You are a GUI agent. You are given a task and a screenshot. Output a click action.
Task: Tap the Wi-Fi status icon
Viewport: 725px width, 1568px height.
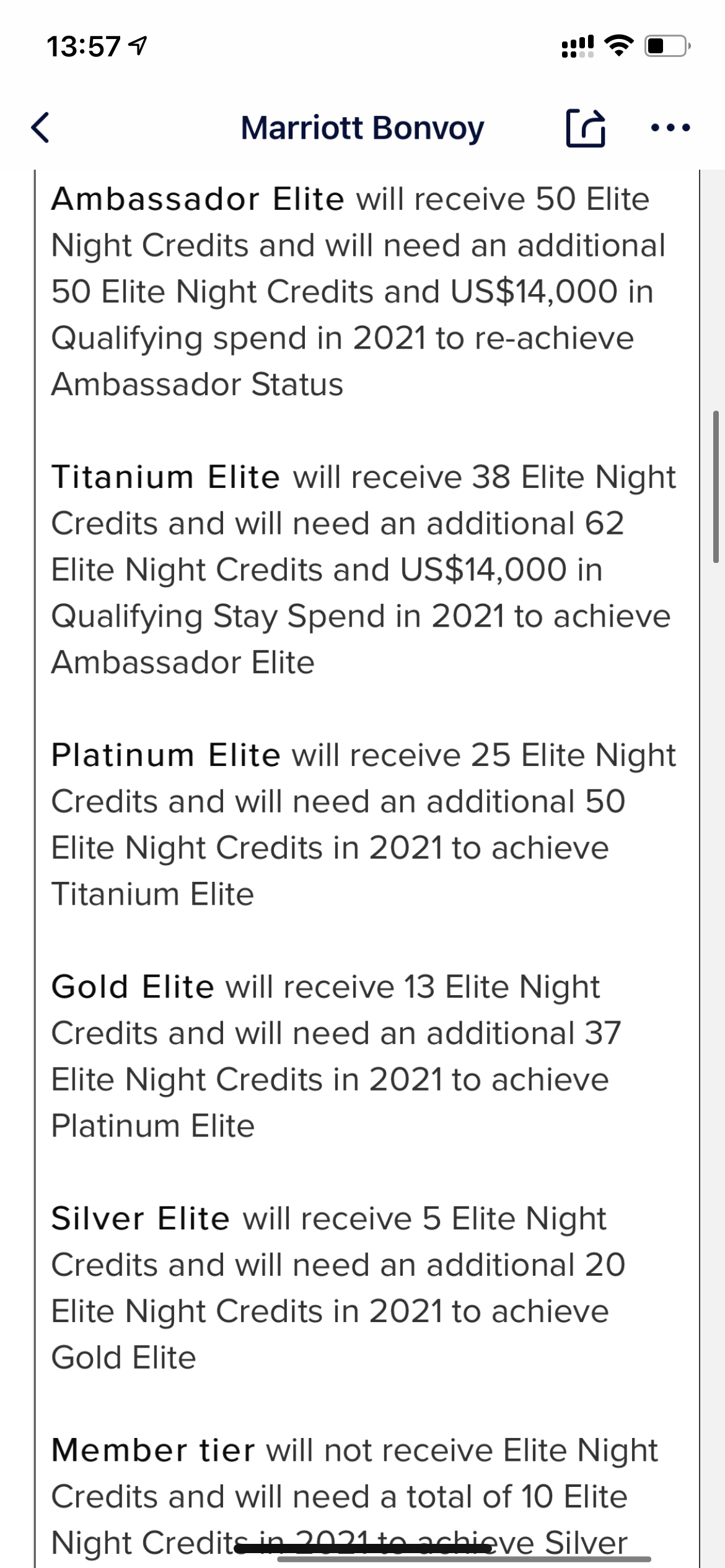pyautogui.click(x=617, y=46)
